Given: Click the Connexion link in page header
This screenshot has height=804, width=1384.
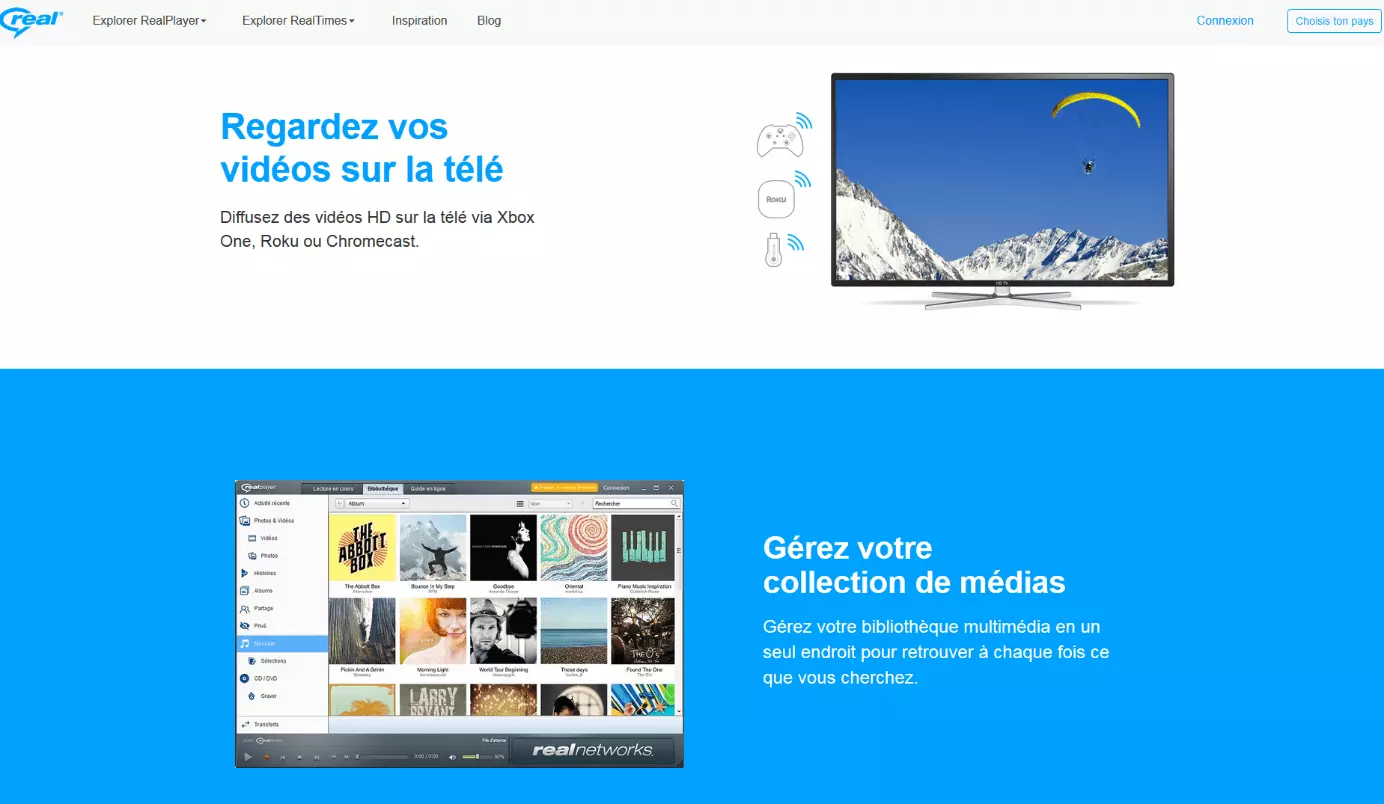Looking at the screenshot, I should click(1225, 20).
